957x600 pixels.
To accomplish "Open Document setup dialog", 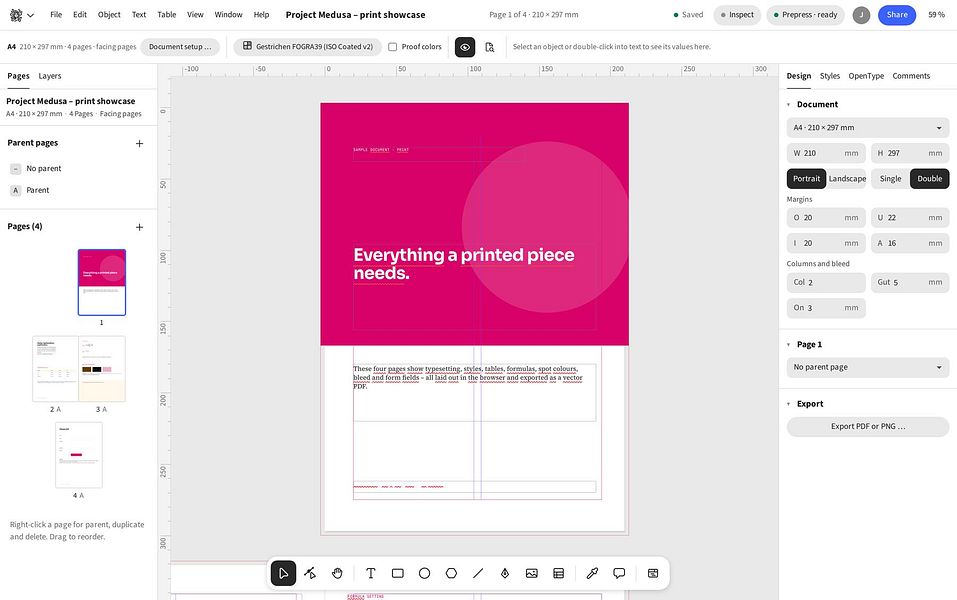I will [180, 47].
